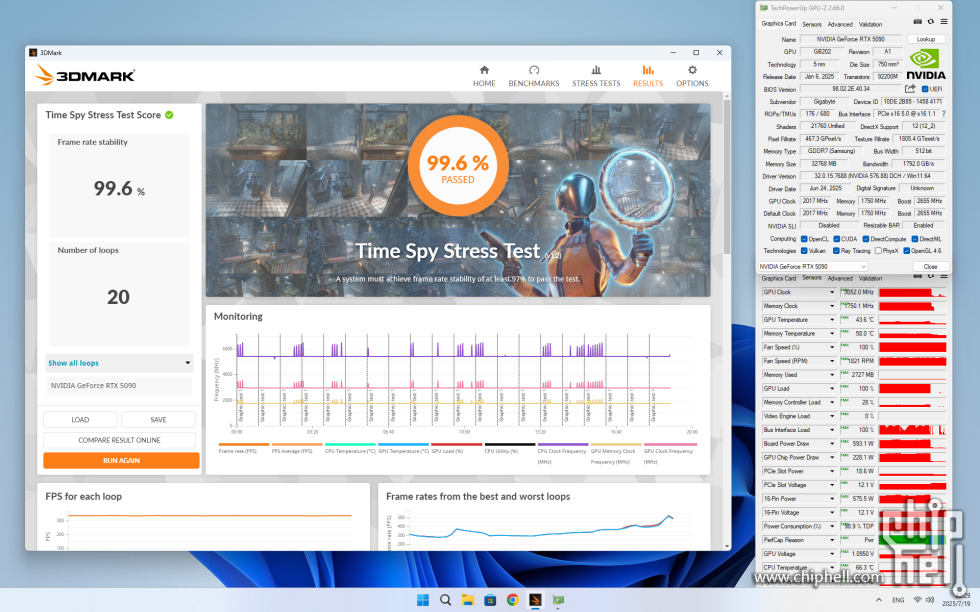This screenshot has width=980, height=612.
Task: Switch to Advanced tab in upper GPU-Z window
Action: (x=840, y=24)
